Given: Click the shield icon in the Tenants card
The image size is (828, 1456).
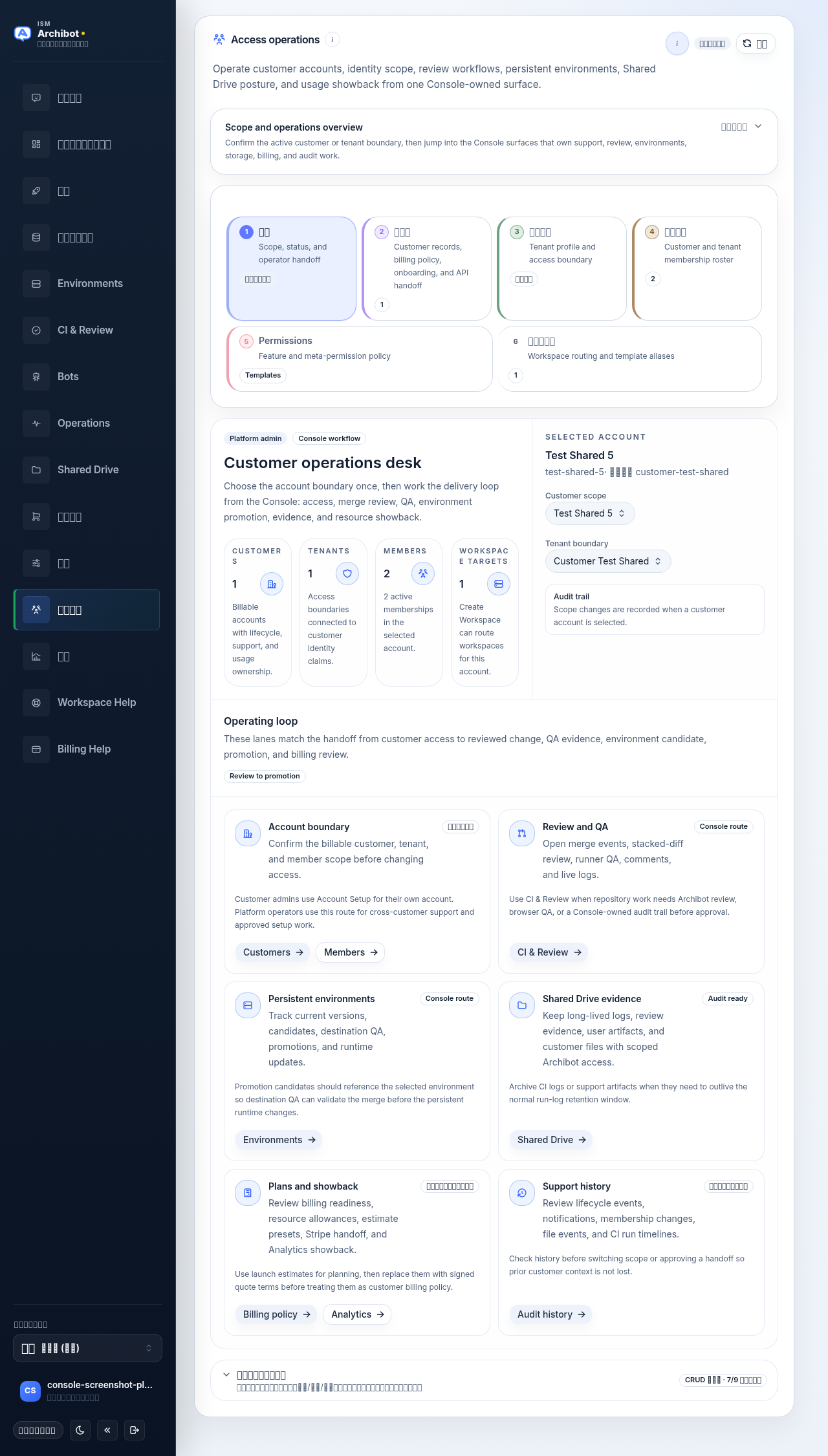Looking at the screenshot, I should coord(347,573).
